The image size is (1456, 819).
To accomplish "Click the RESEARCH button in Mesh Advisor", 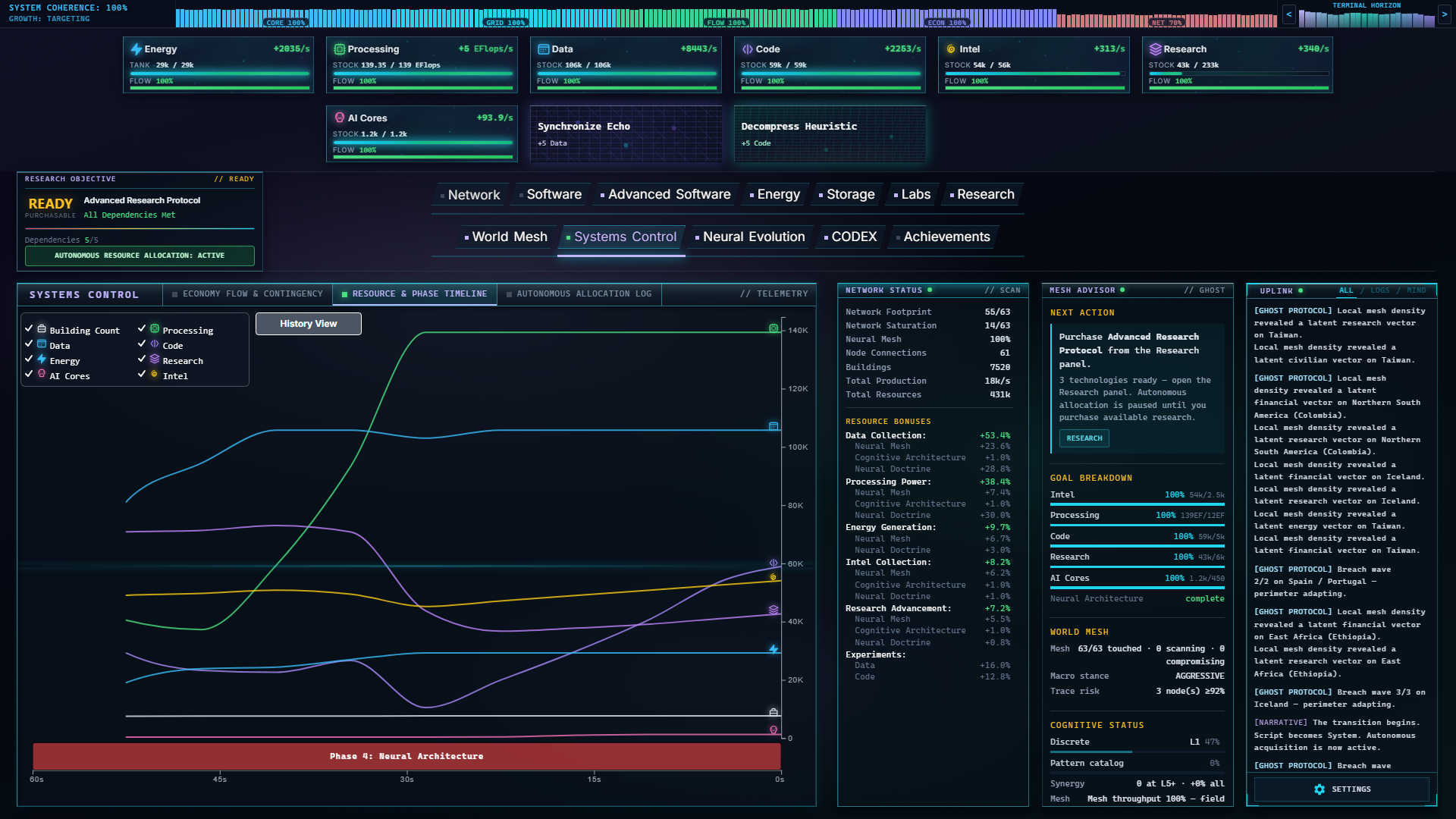I will [1084, 438].
